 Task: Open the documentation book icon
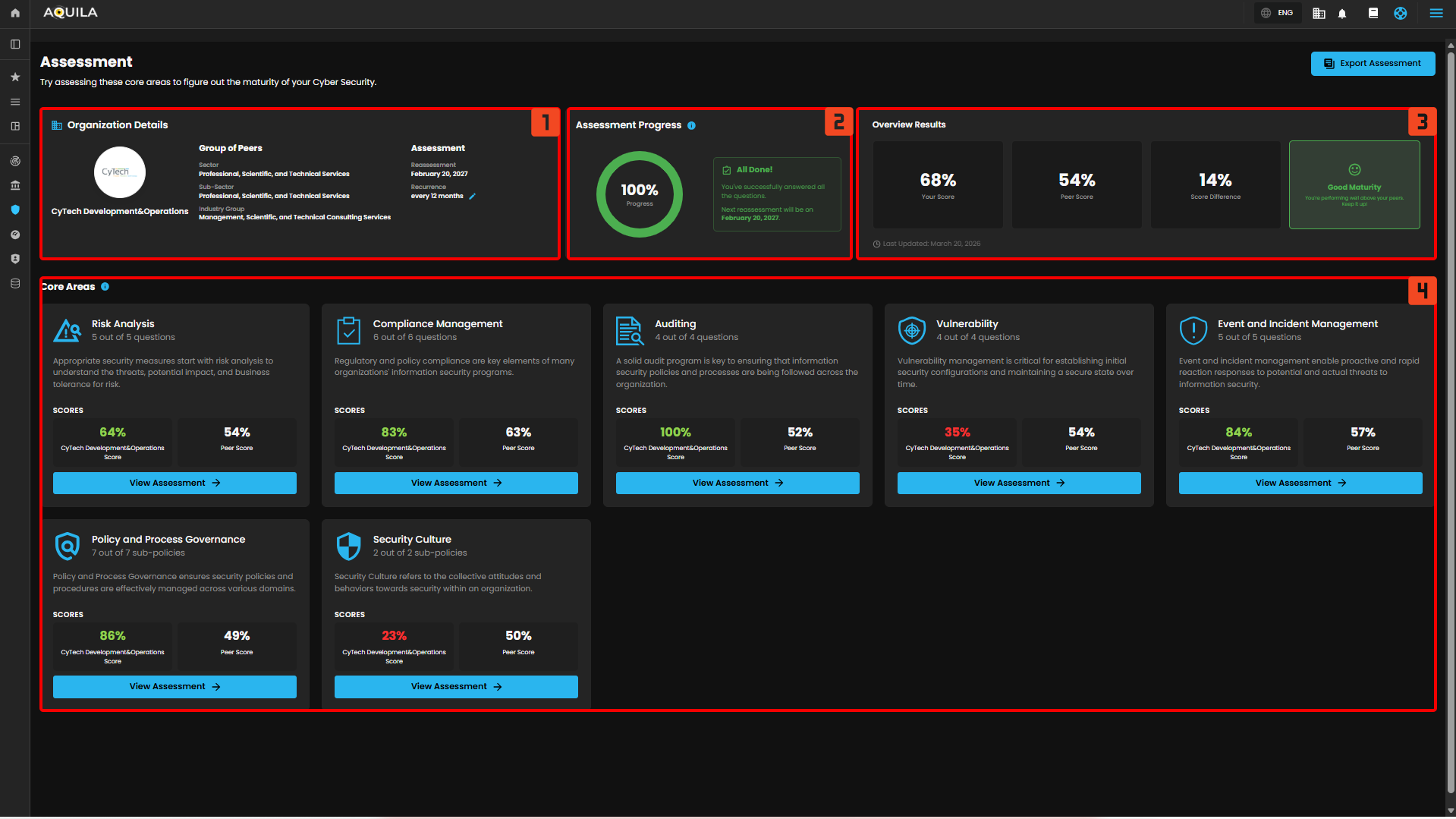1373,13
